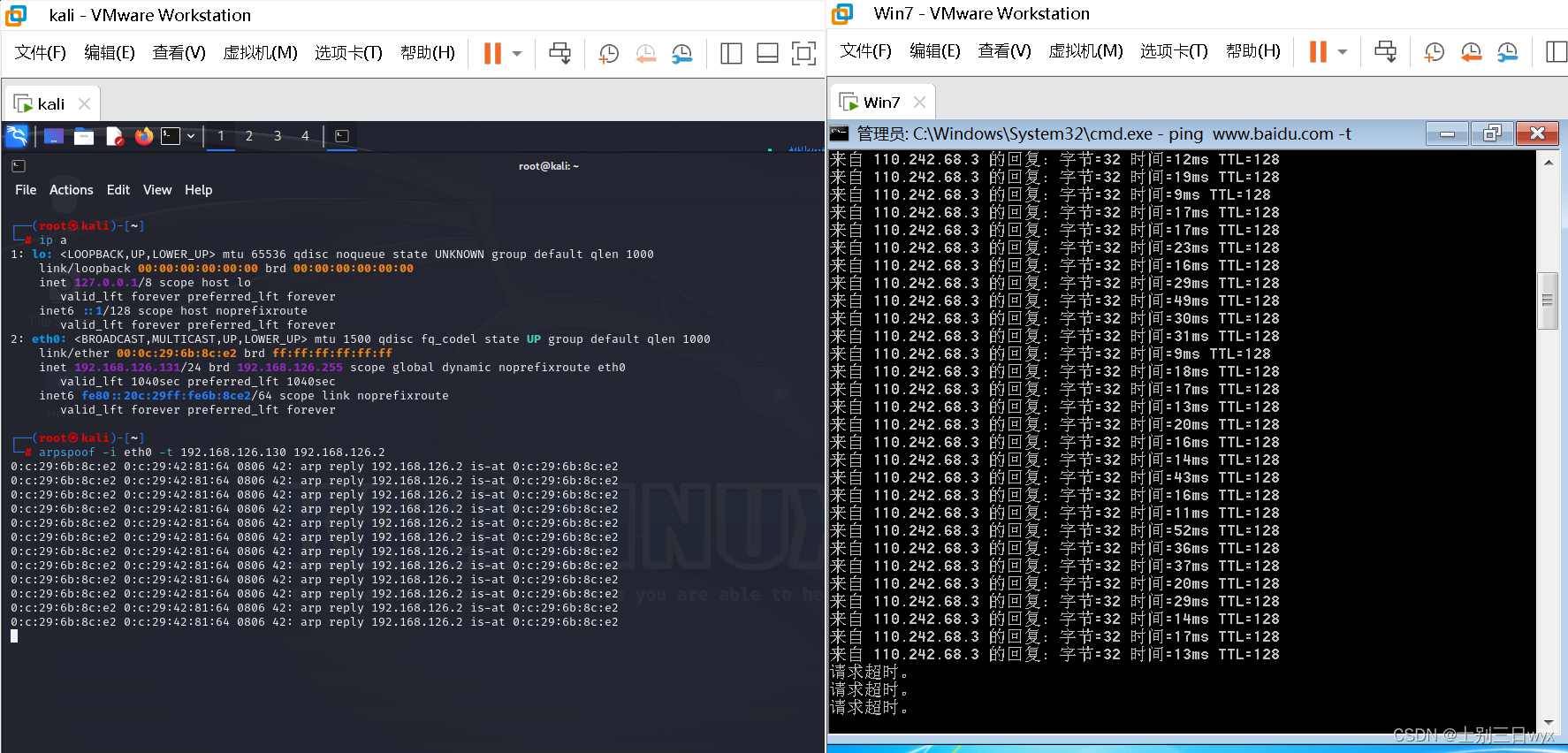Take a snapshot of kali VM
This screenshot has width=1568, height=753.
(x=608, y=53)
